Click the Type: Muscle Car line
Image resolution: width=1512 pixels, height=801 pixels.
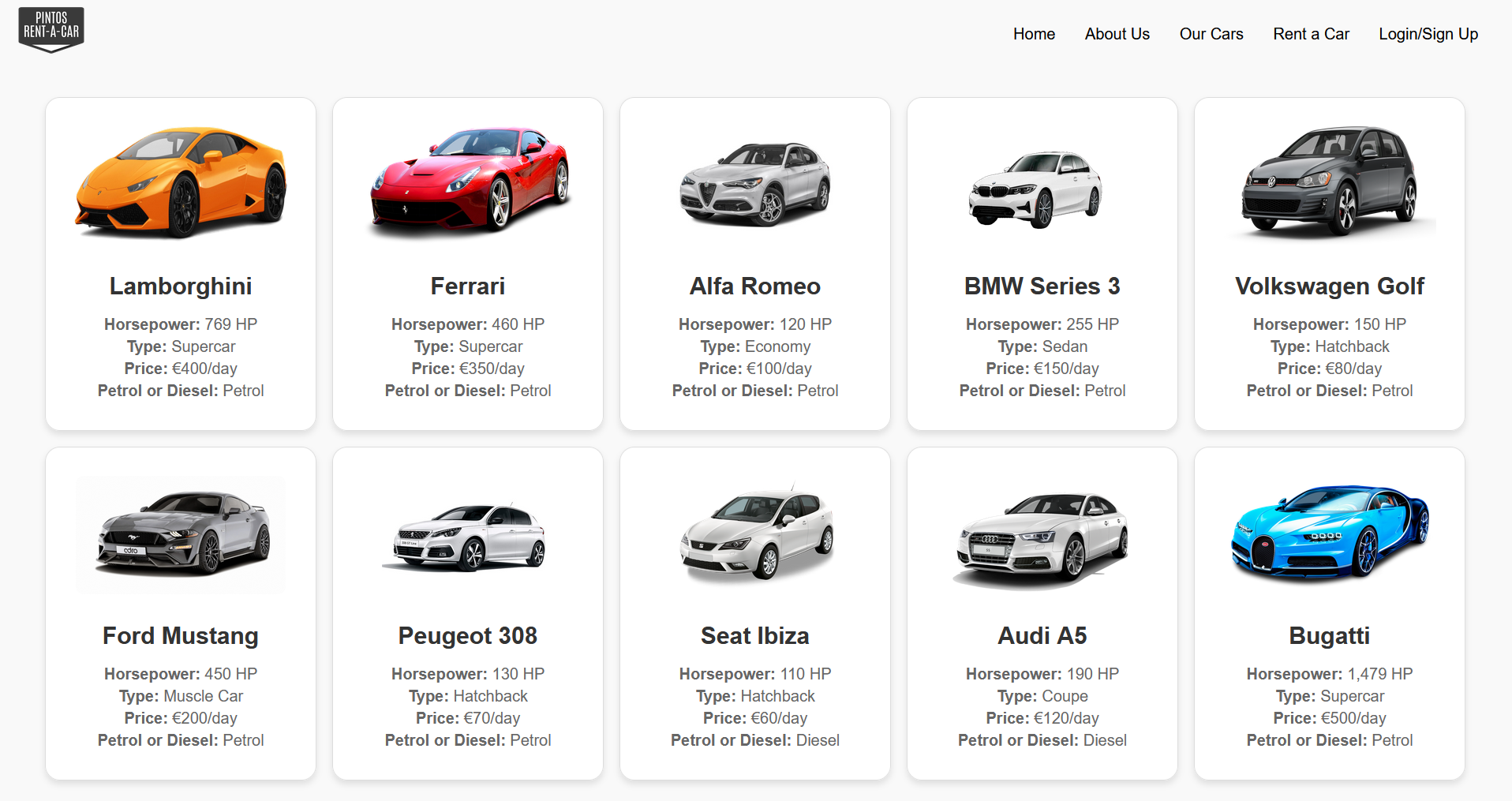[181, 696]
